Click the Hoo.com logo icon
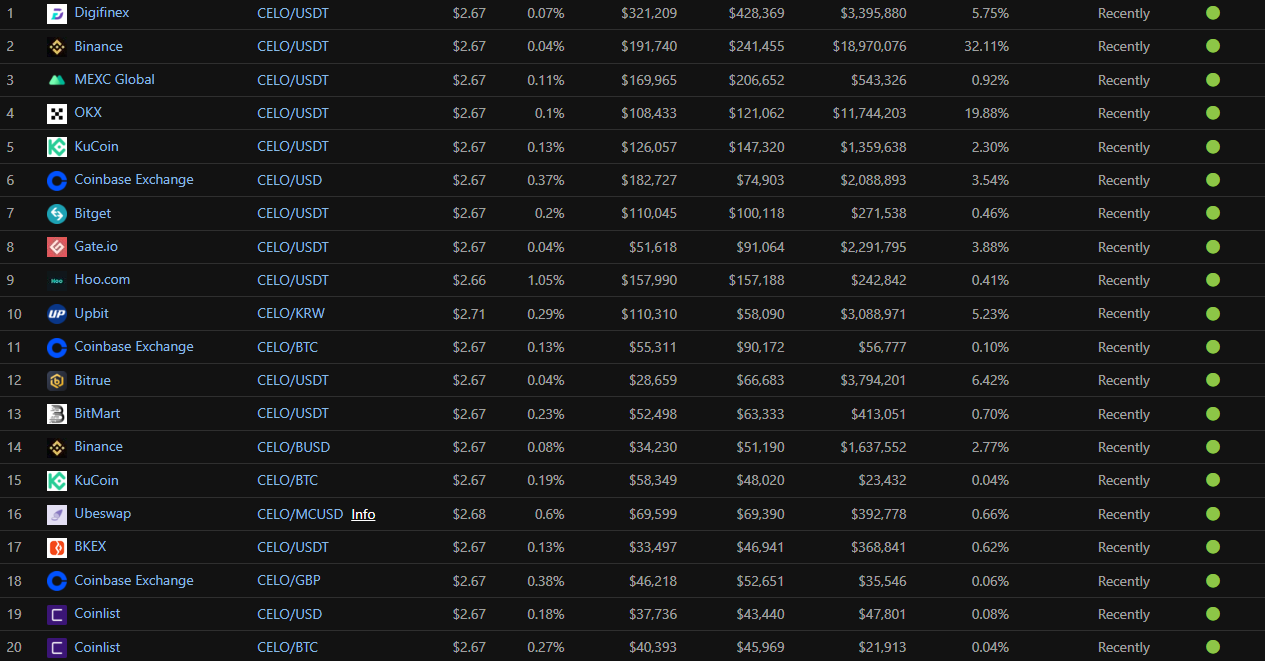This screenshot has height=661, width=1265. pos(57,280)
